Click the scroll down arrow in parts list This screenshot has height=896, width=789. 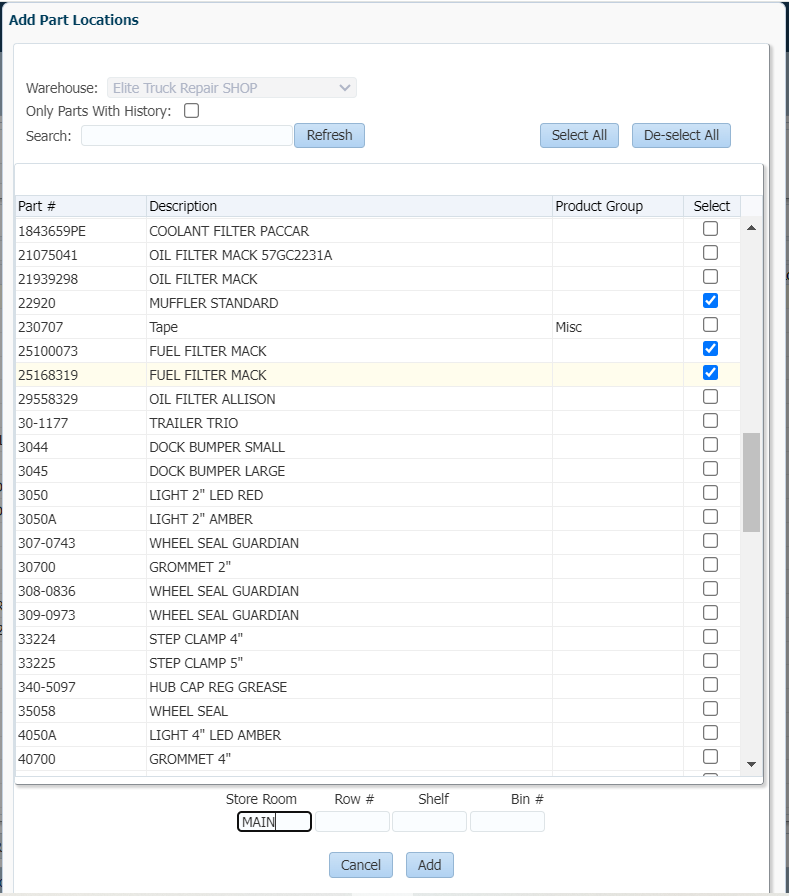(x=751, y=764)
